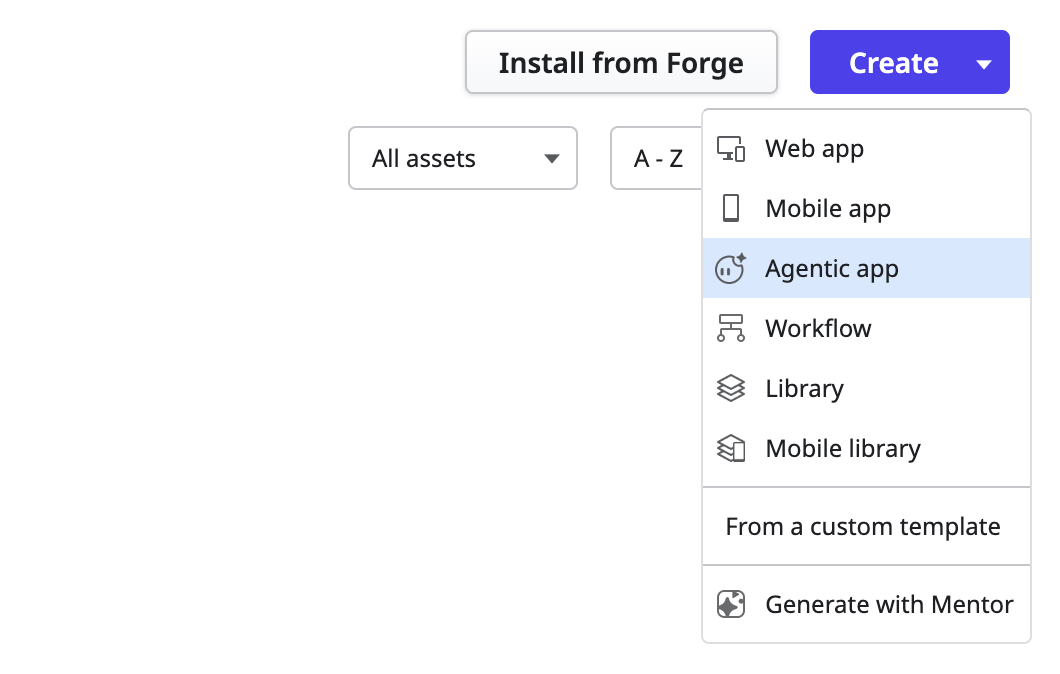
Task: Choose From a custom template
Action: tap(867, 526)
